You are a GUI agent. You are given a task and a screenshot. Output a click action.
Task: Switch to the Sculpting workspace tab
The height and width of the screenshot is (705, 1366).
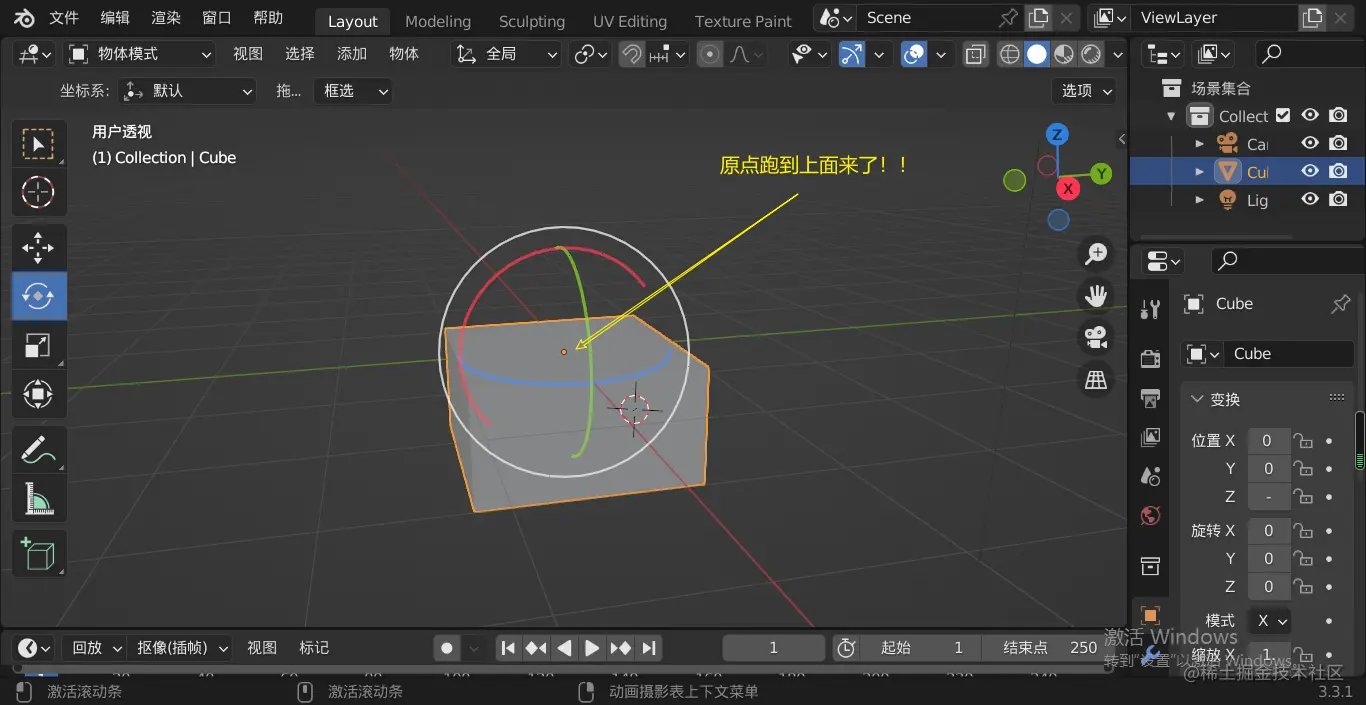point(531,21)
